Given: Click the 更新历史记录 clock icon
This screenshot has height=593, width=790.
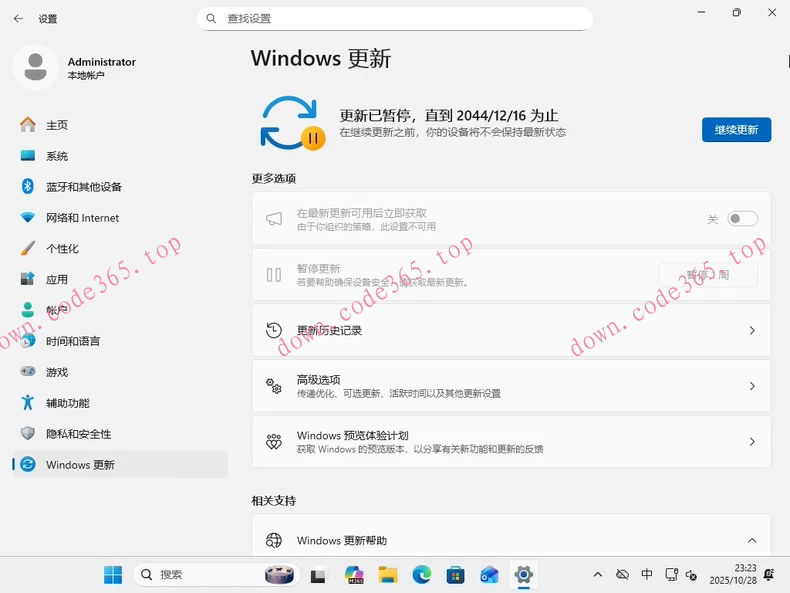Looking at the screenshot, I should tap(274, 330).
